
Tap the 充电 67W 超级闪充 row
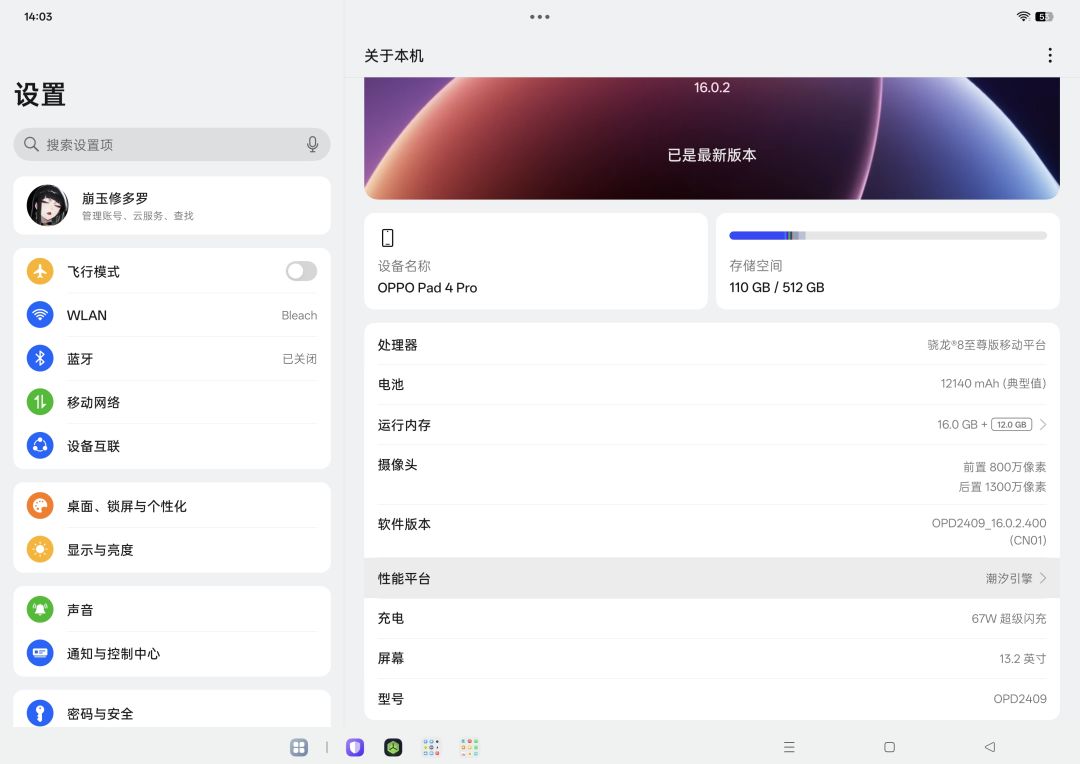coord(712,618)
